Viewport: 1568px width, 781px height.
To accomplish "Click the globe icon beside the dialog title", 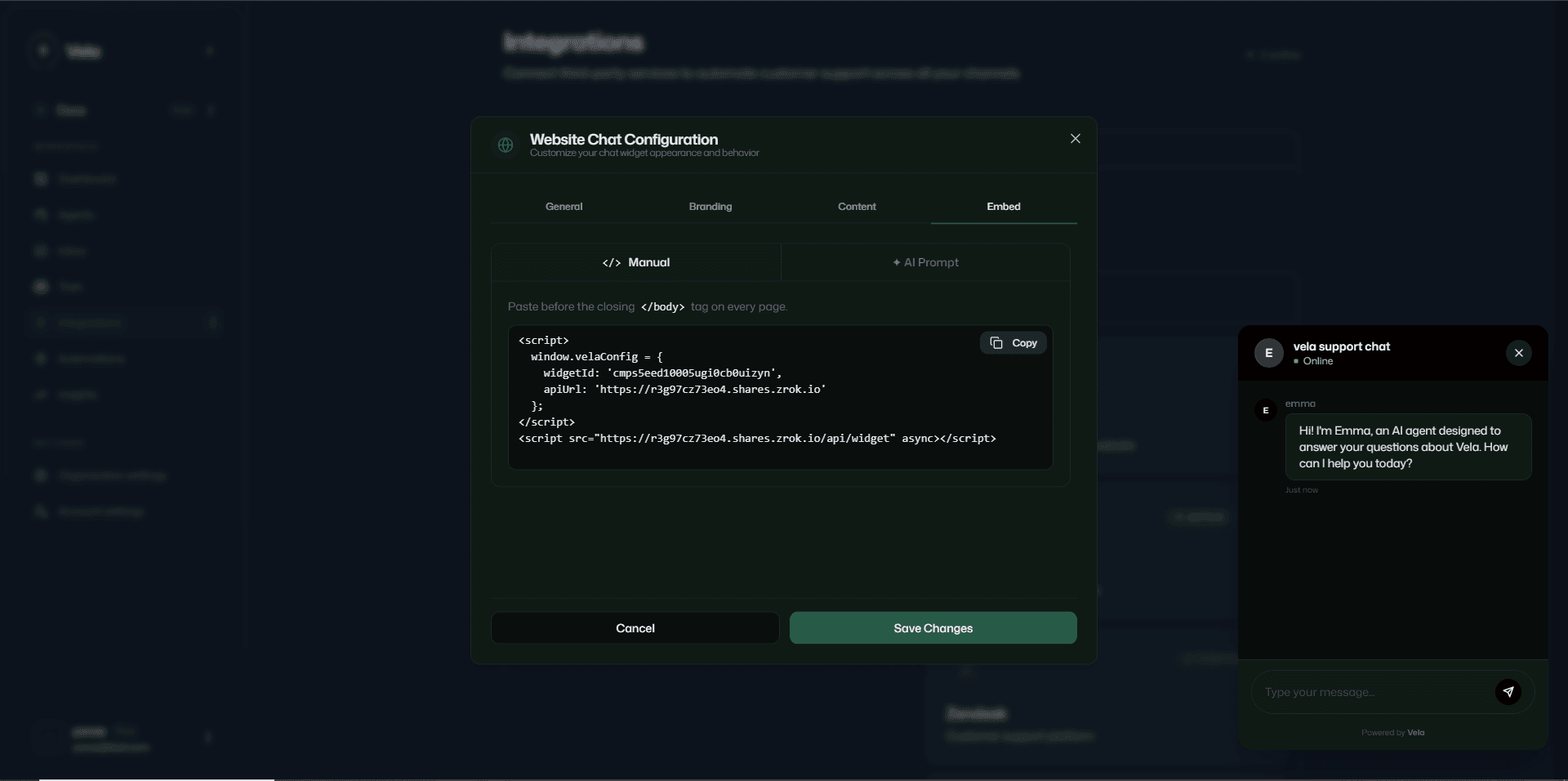I will (506, 145).
